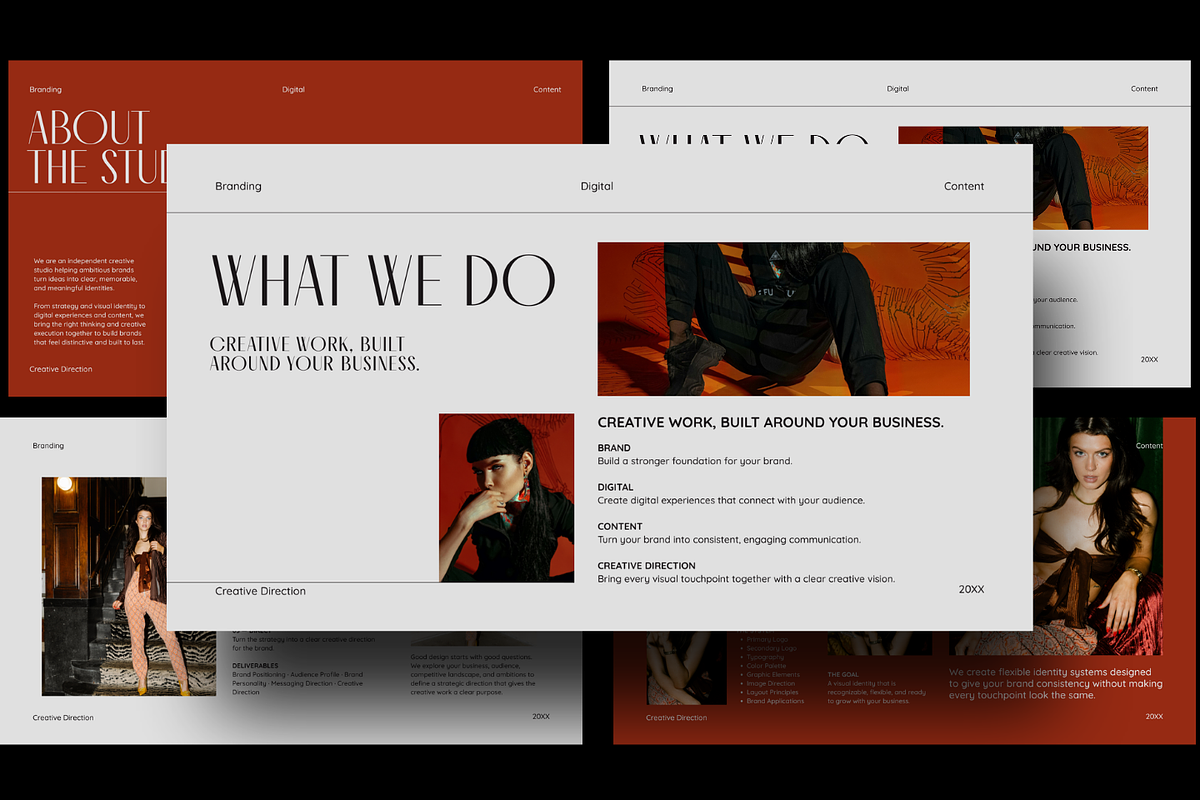Select the serif subtitle "Creative work, built around your business."

(x=315, y=354)
